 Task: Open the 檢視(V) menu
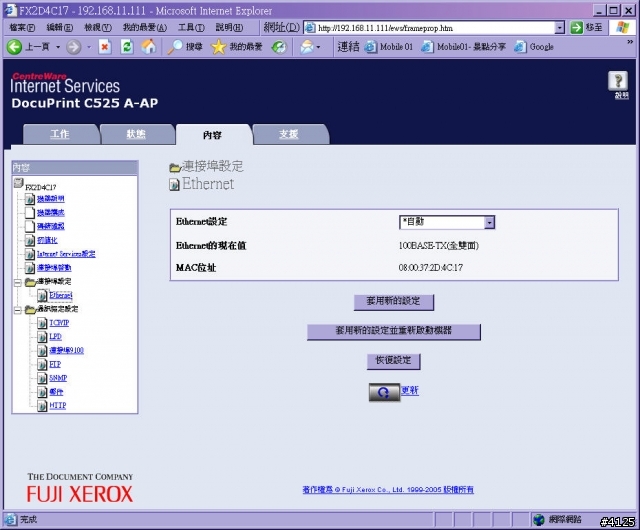(x=98, y=27)
